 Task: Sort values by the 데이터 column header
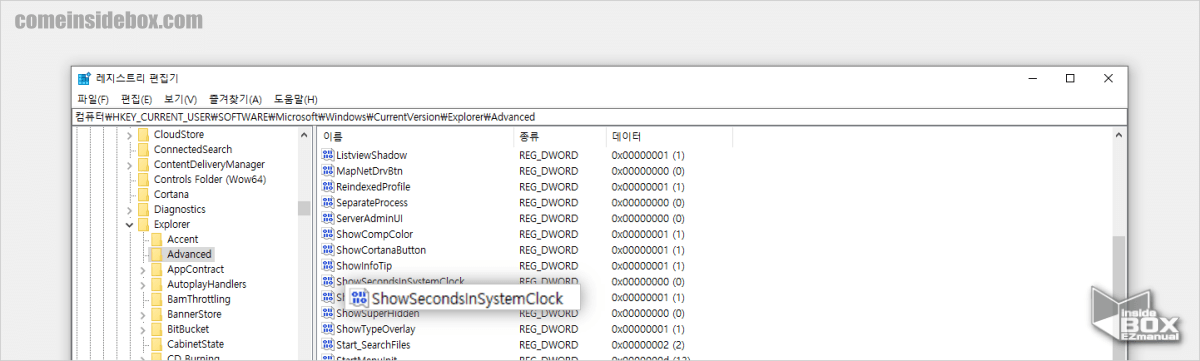point(668,136)
